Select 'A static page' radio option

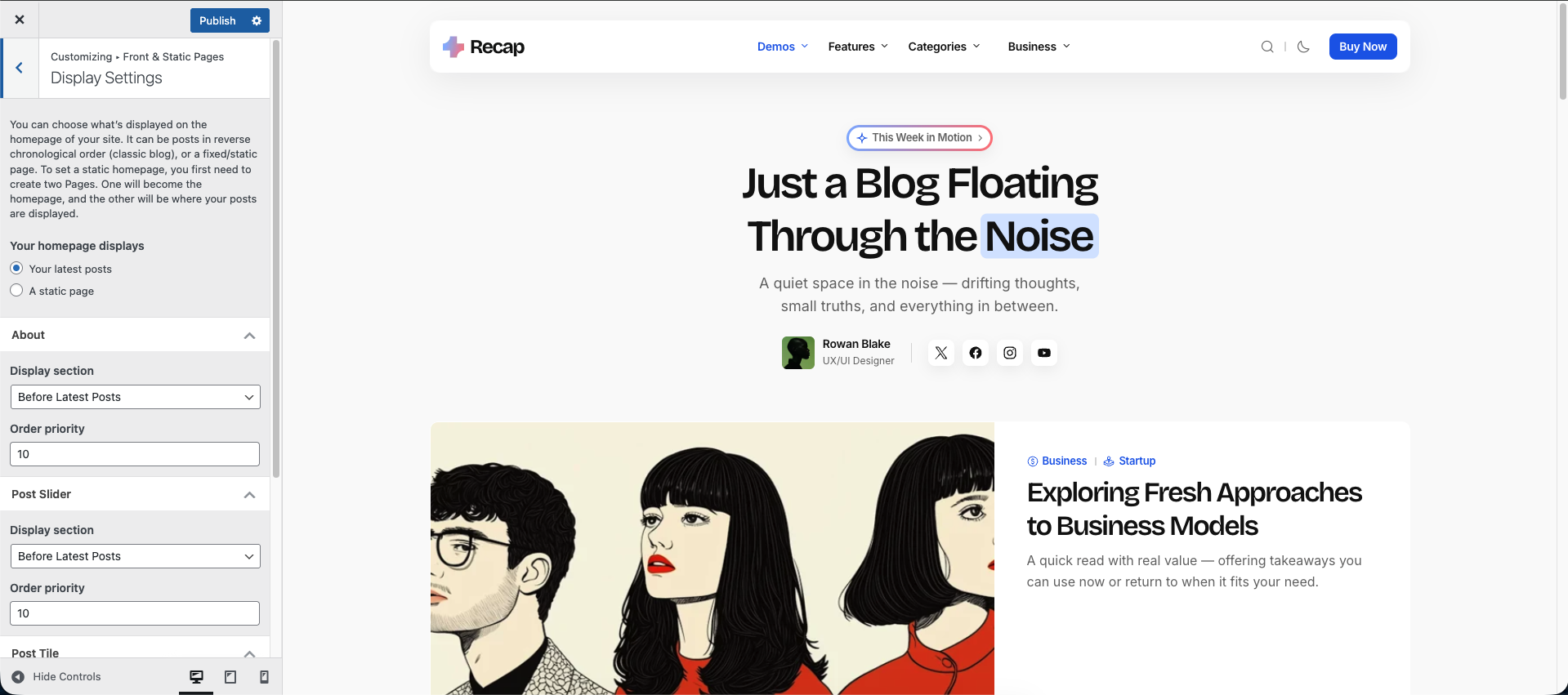pyautogui.click(x=16, y=291)
